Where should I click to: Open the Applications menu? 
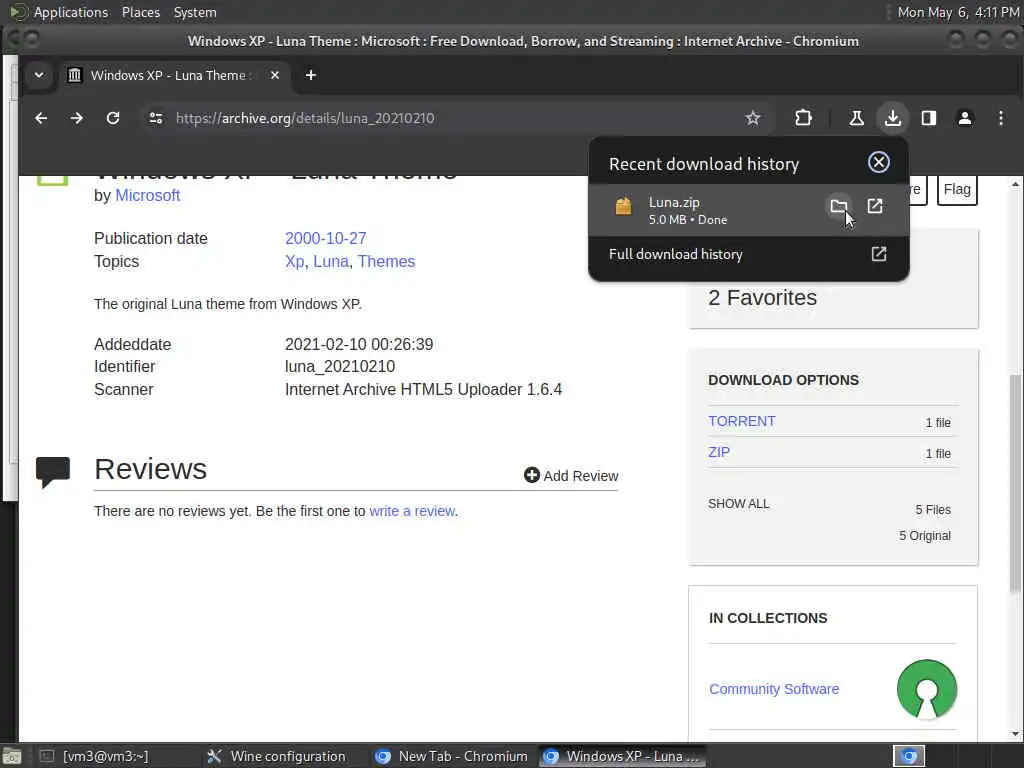71,12
